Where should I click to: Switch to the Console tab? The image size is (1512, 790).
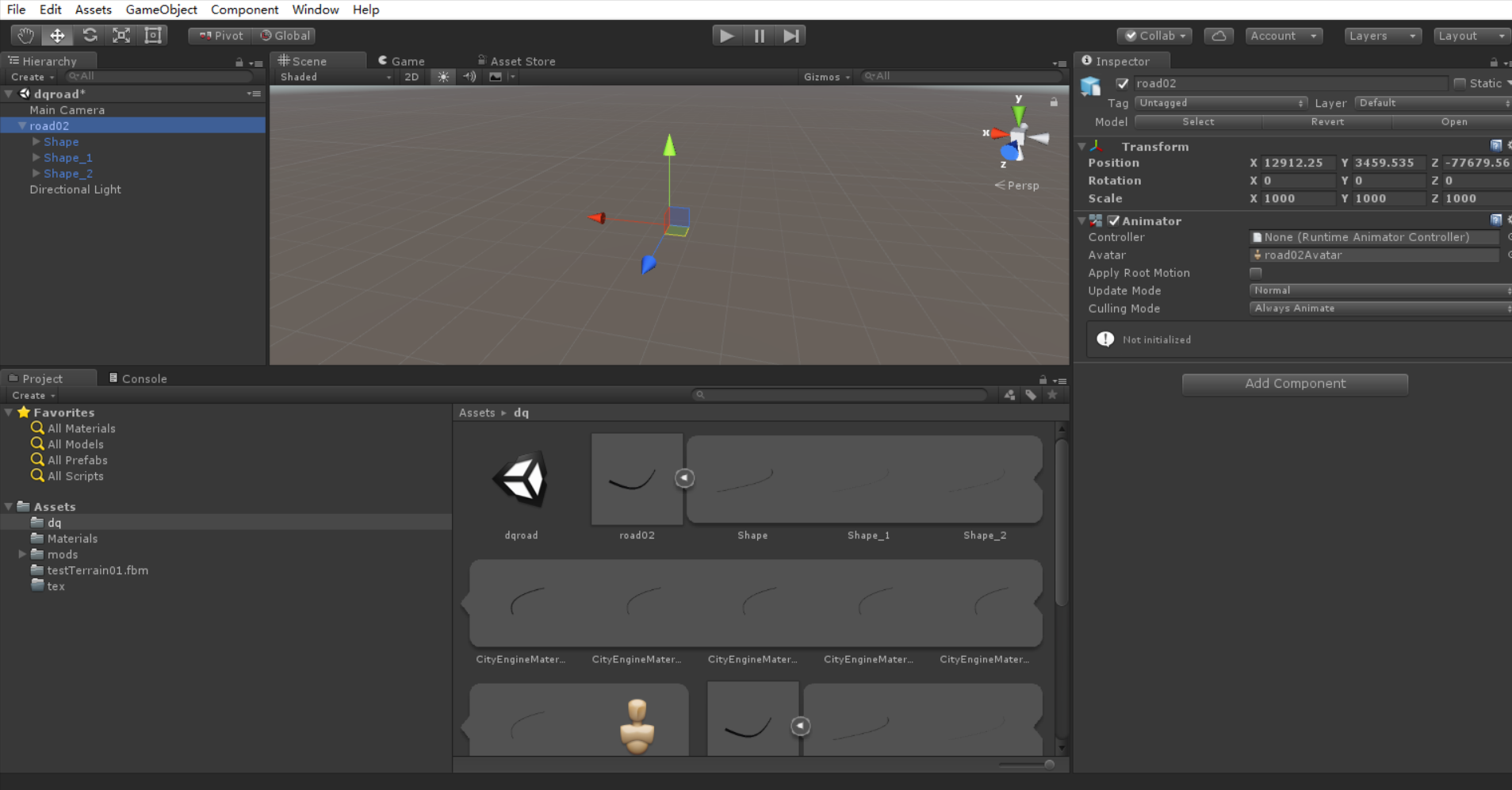click(138, 378)
